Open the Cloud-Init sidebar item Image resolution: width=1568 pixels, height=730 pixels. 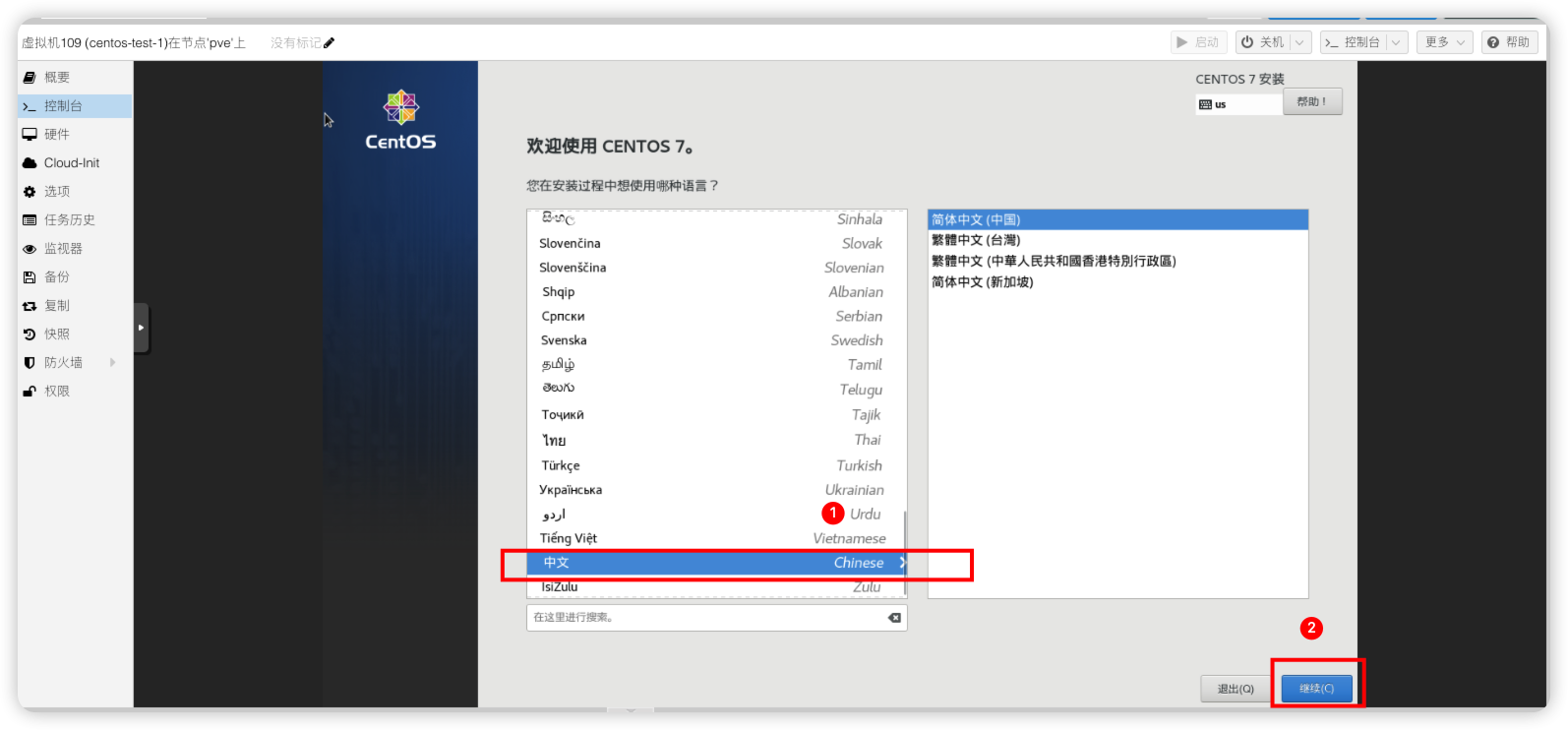[75, 163]
